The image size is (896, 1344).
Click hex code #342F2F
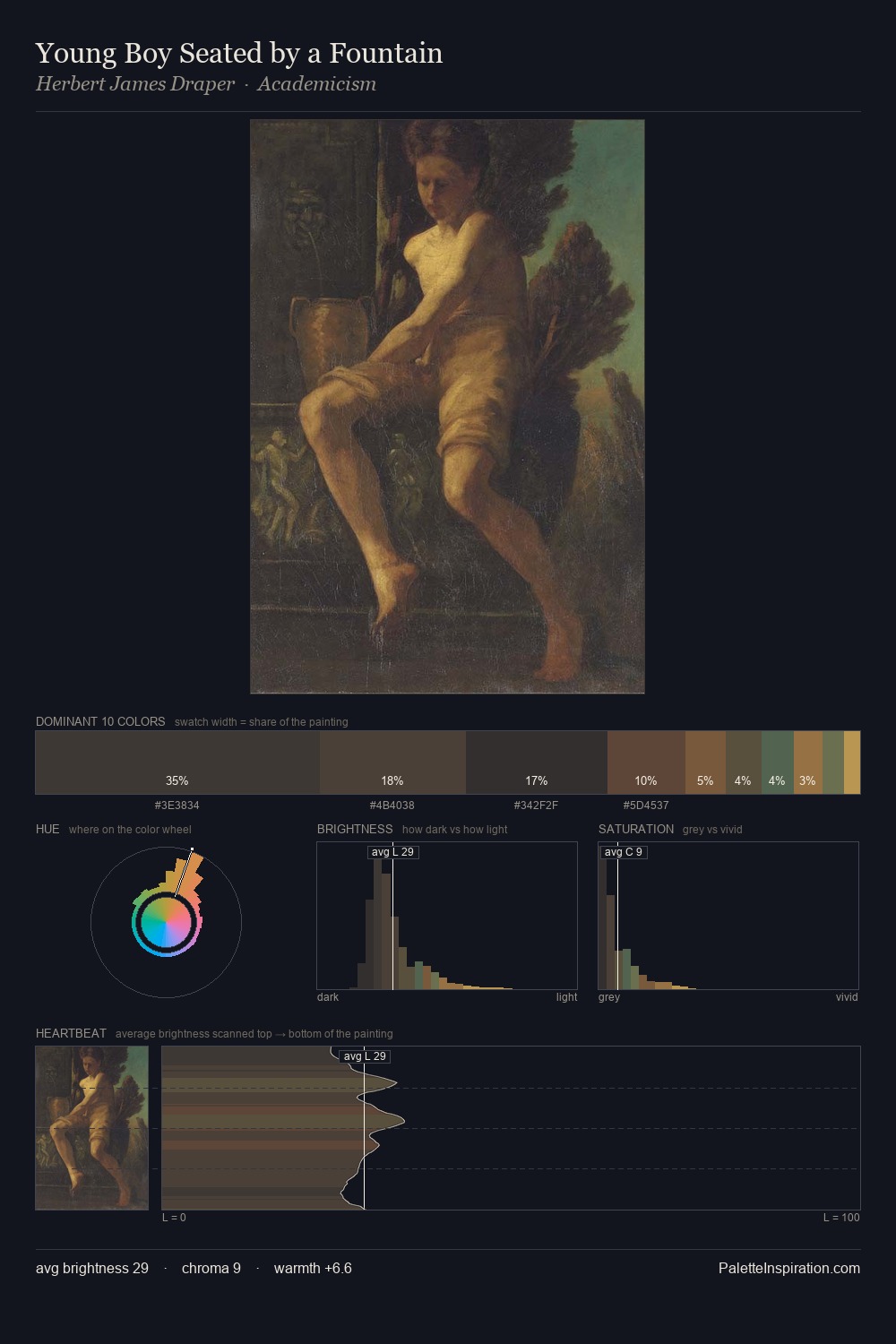point(536,806)
